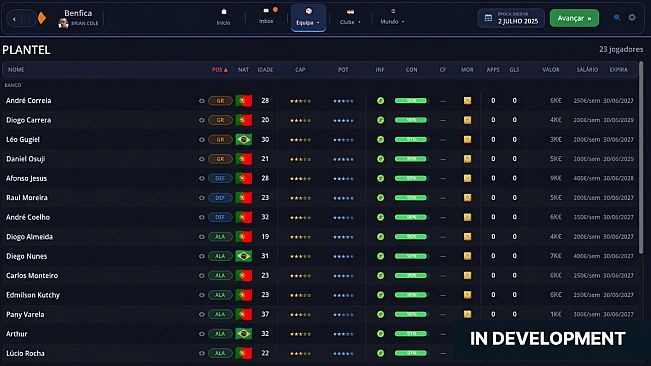Click André Correia's green fitness status icon
This screenshot has width=651, height=366.
click(x=380, y=101)
